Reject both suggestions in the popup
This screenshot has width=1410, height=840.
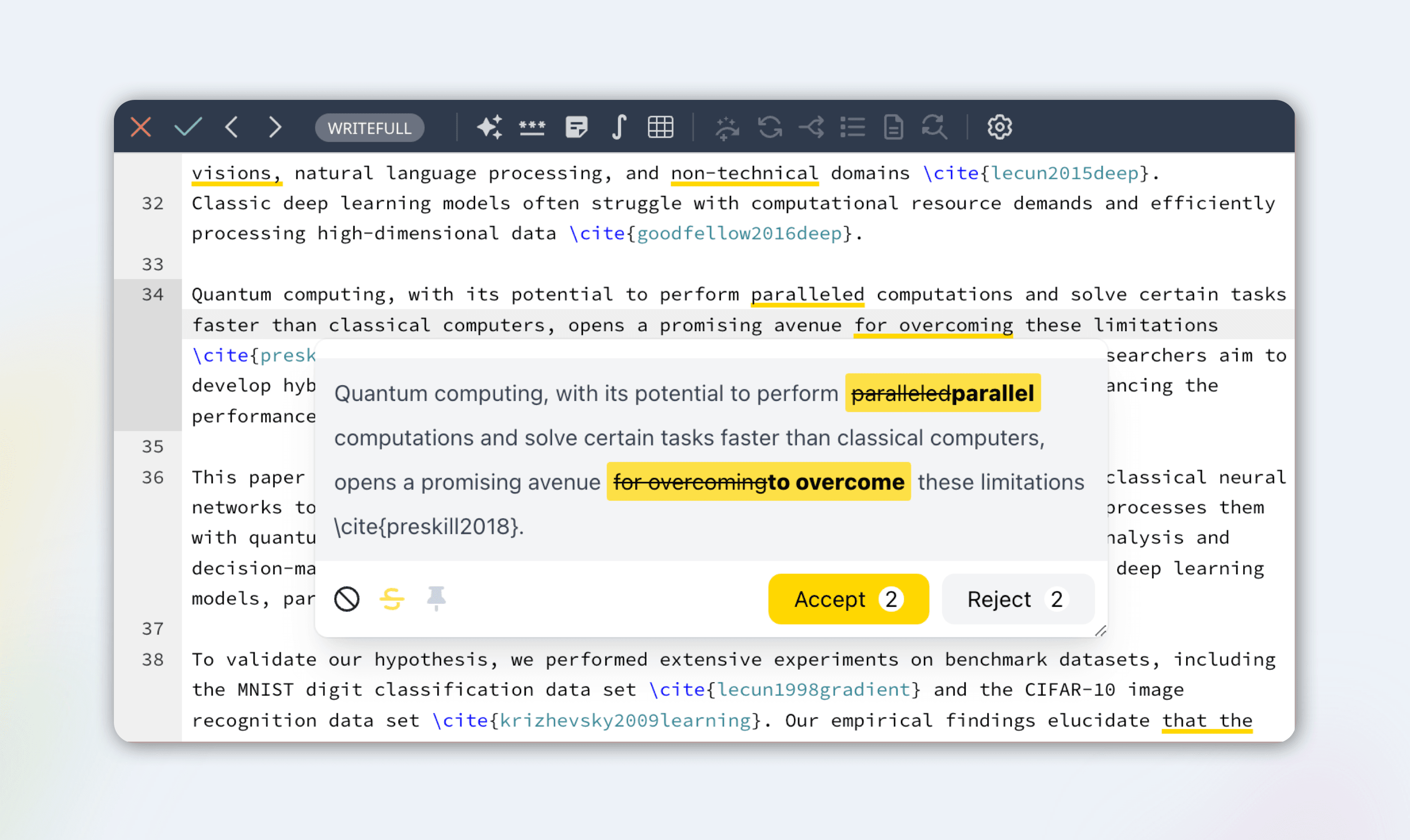point(1017,599)
